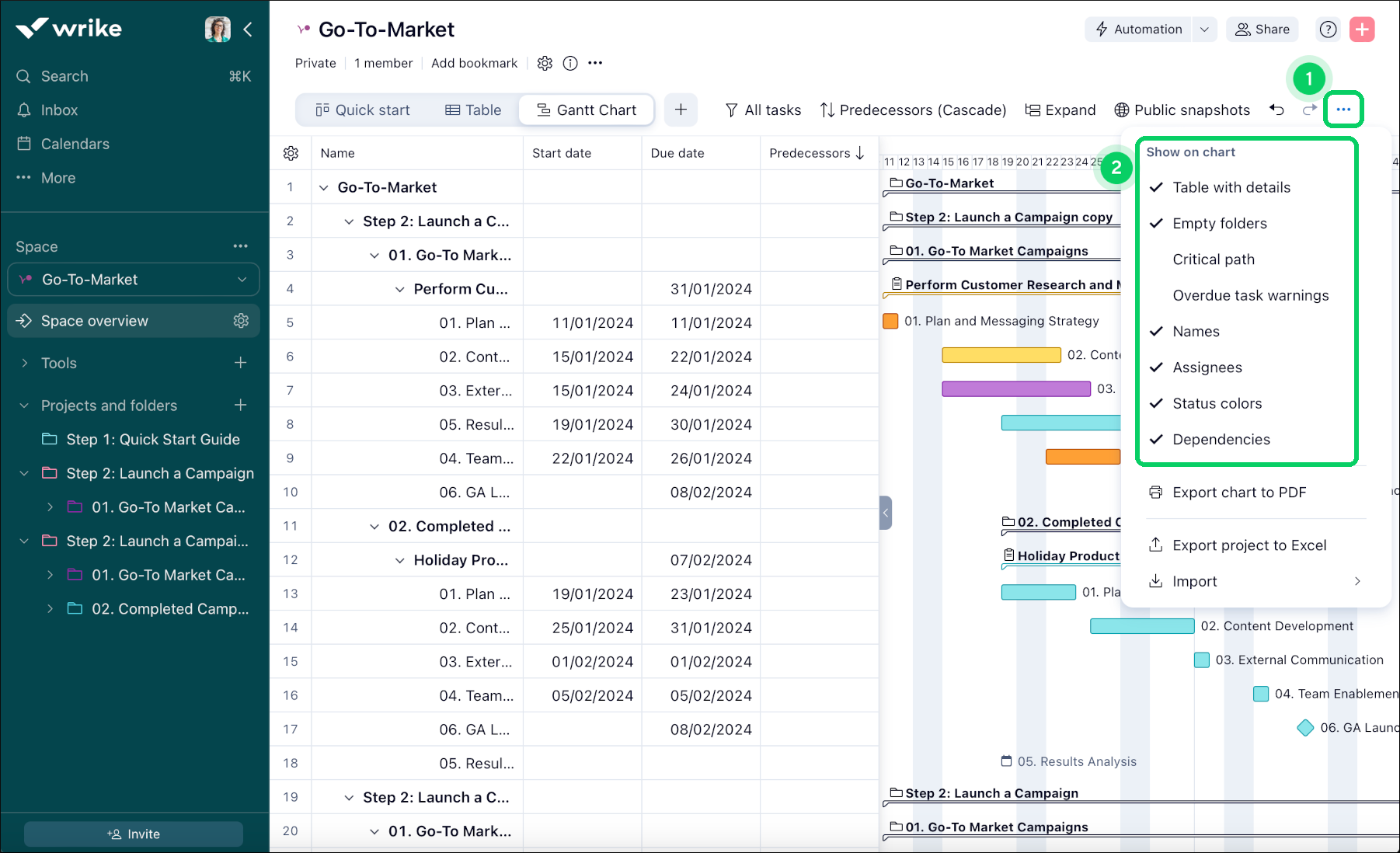
Task: Disable Status colors on chart
Action: pyautogui.click(x=1217, y=403)
